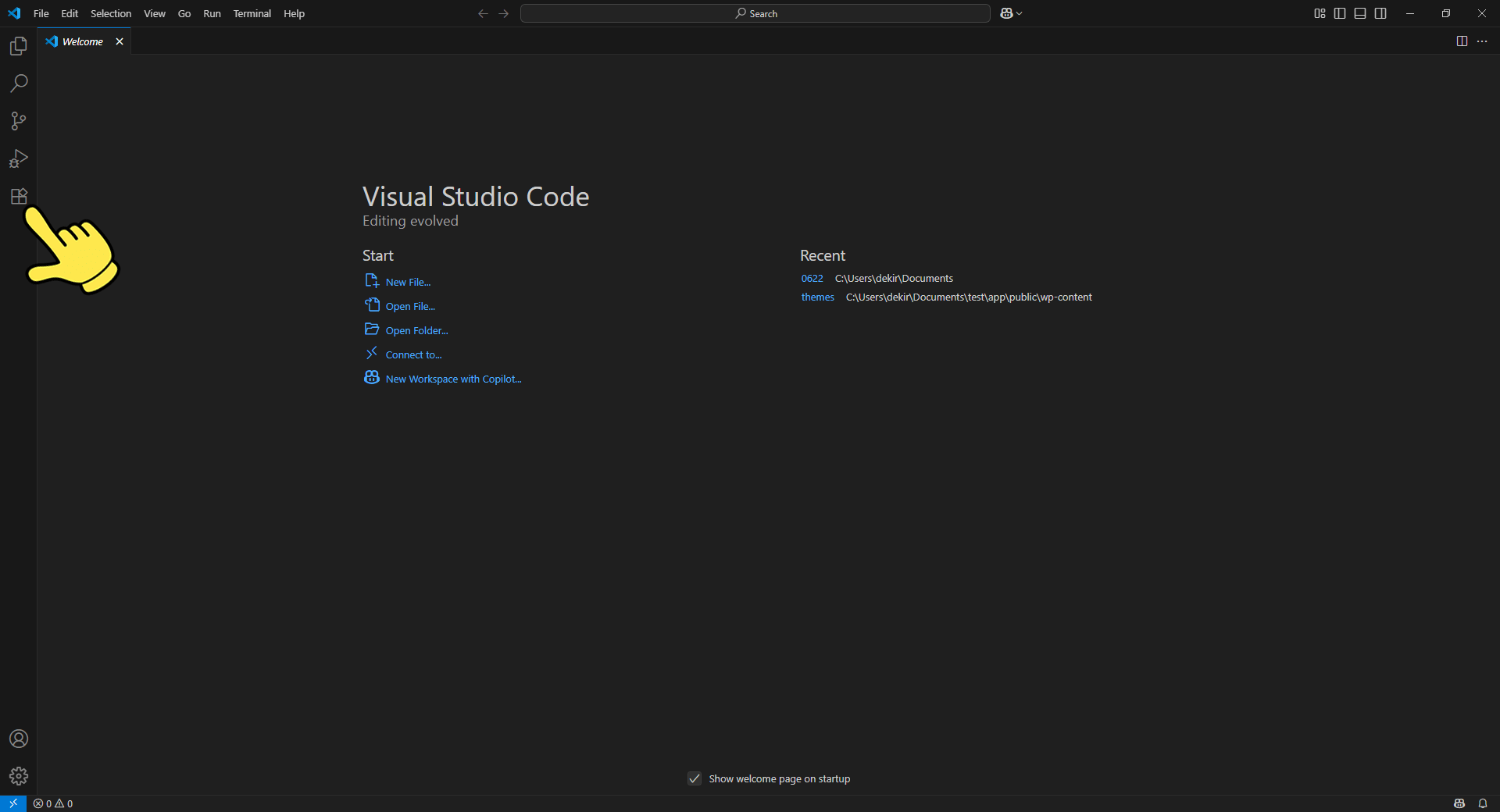The width and height of the screenshot is (1500, 812).
Task: Open the Search view in activity bar
Action: 19,84
